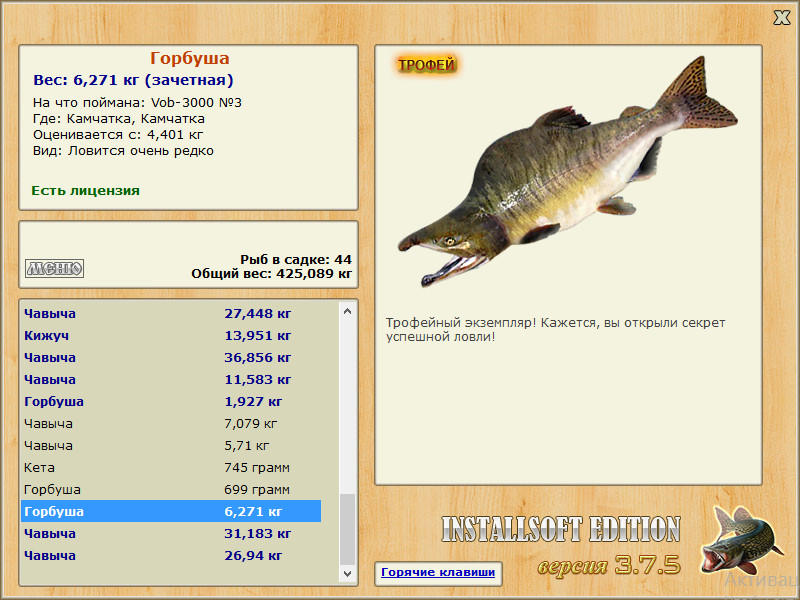Open the Горячие клавиши link
The image size is (800, 600).
click(x=438, y=572)
